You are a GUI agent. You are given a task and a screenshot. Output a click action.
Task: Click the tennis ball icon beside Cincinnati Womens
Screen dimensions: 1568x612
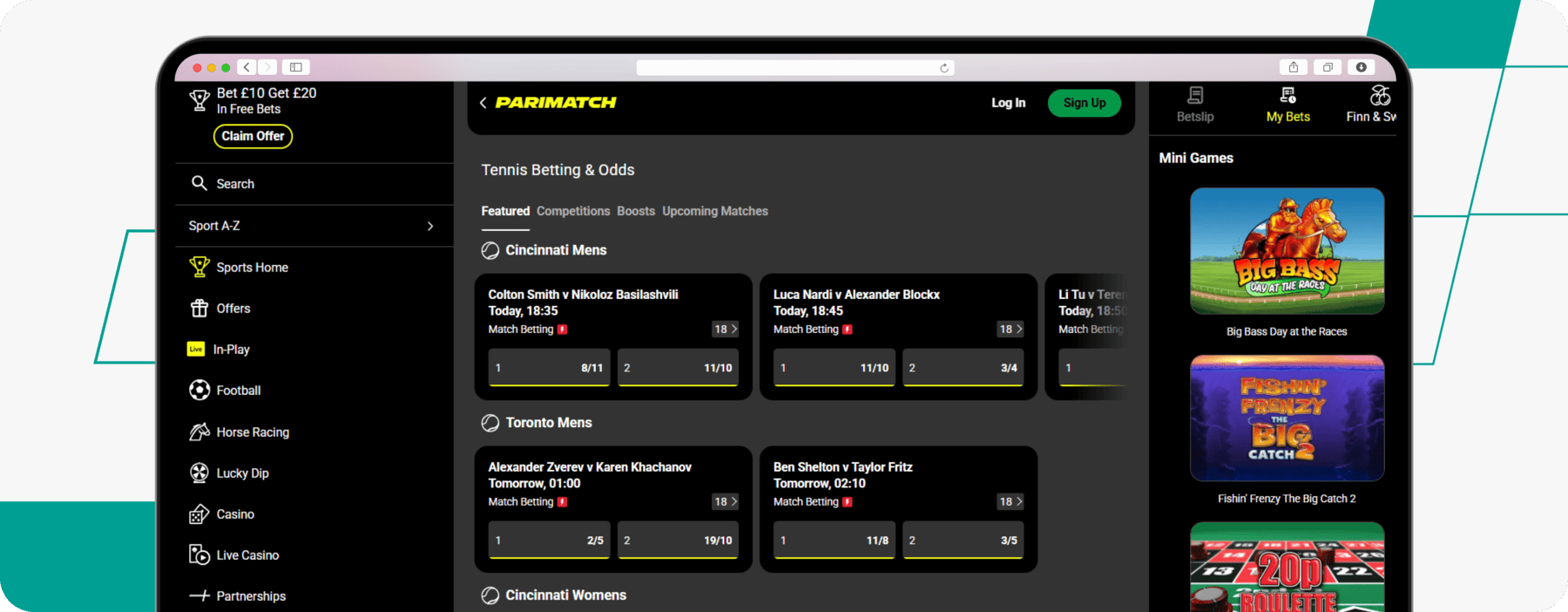tap(490, 595)
